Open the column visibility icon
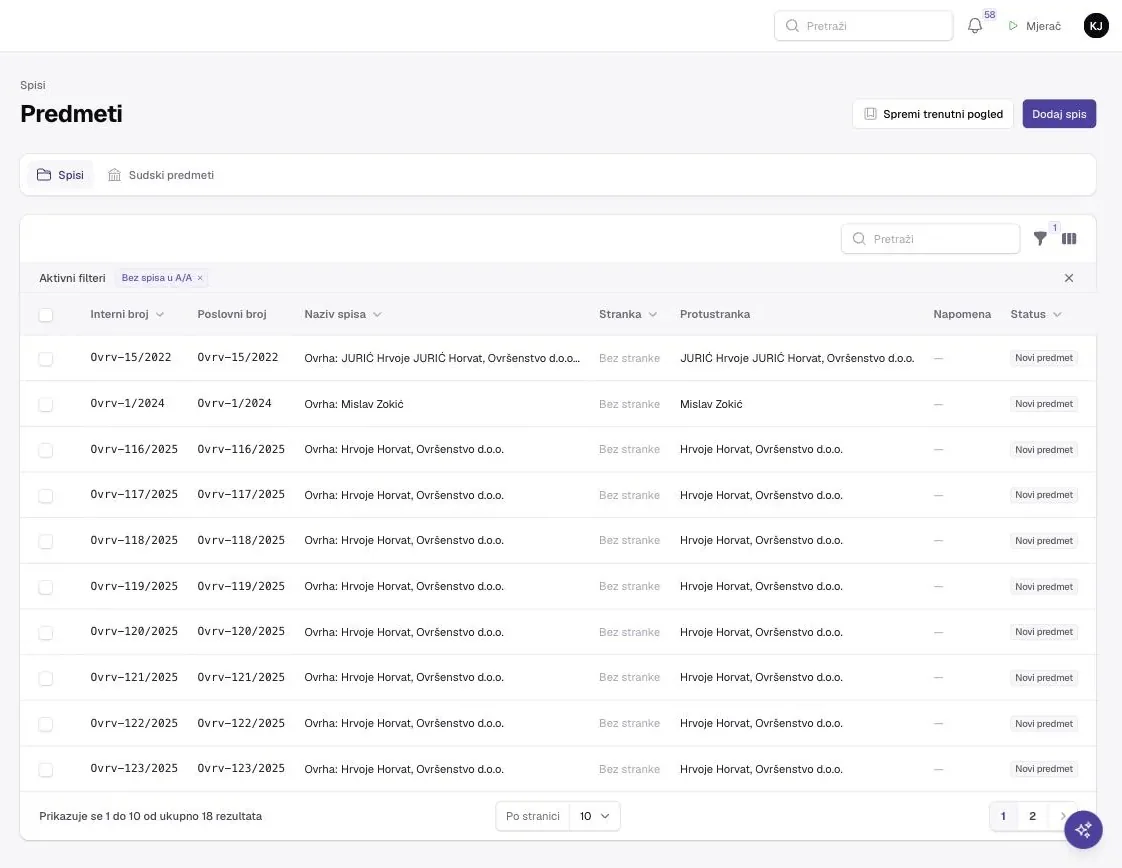The width and height of the screenshot is (1122, 868). [1069, 238]
